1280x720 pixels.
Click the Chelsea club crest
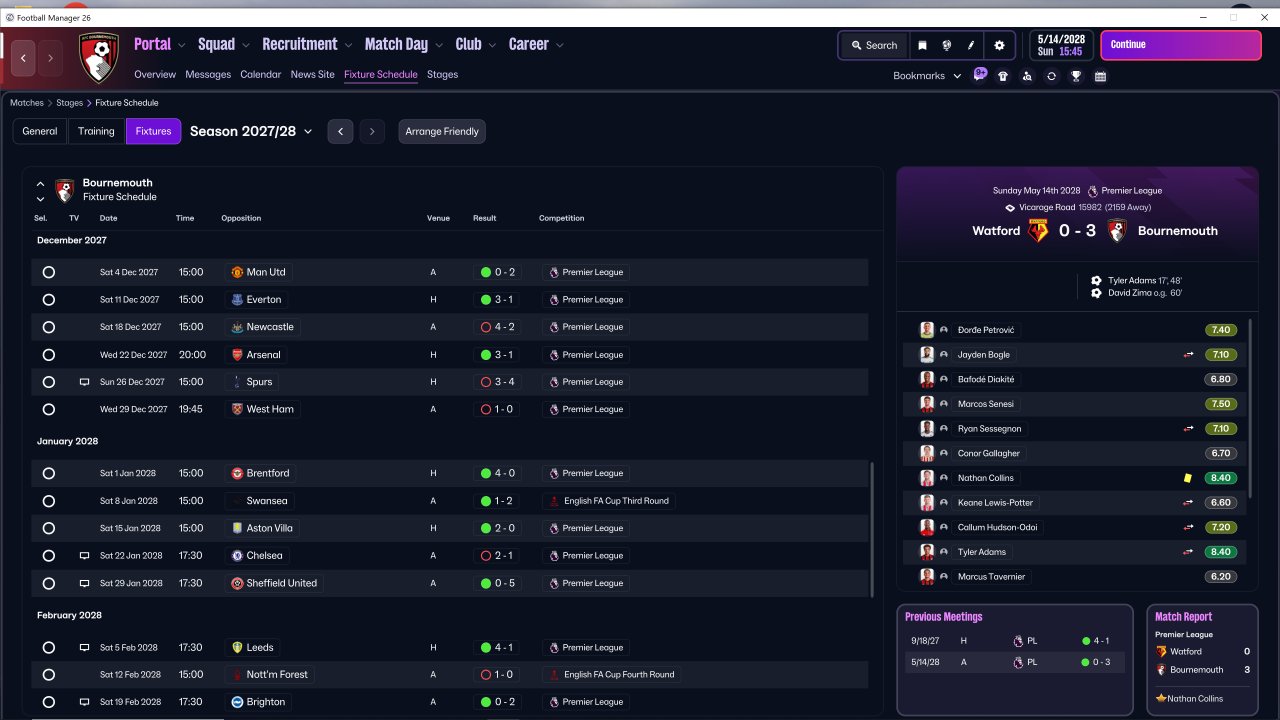click(x=237, y=555)
